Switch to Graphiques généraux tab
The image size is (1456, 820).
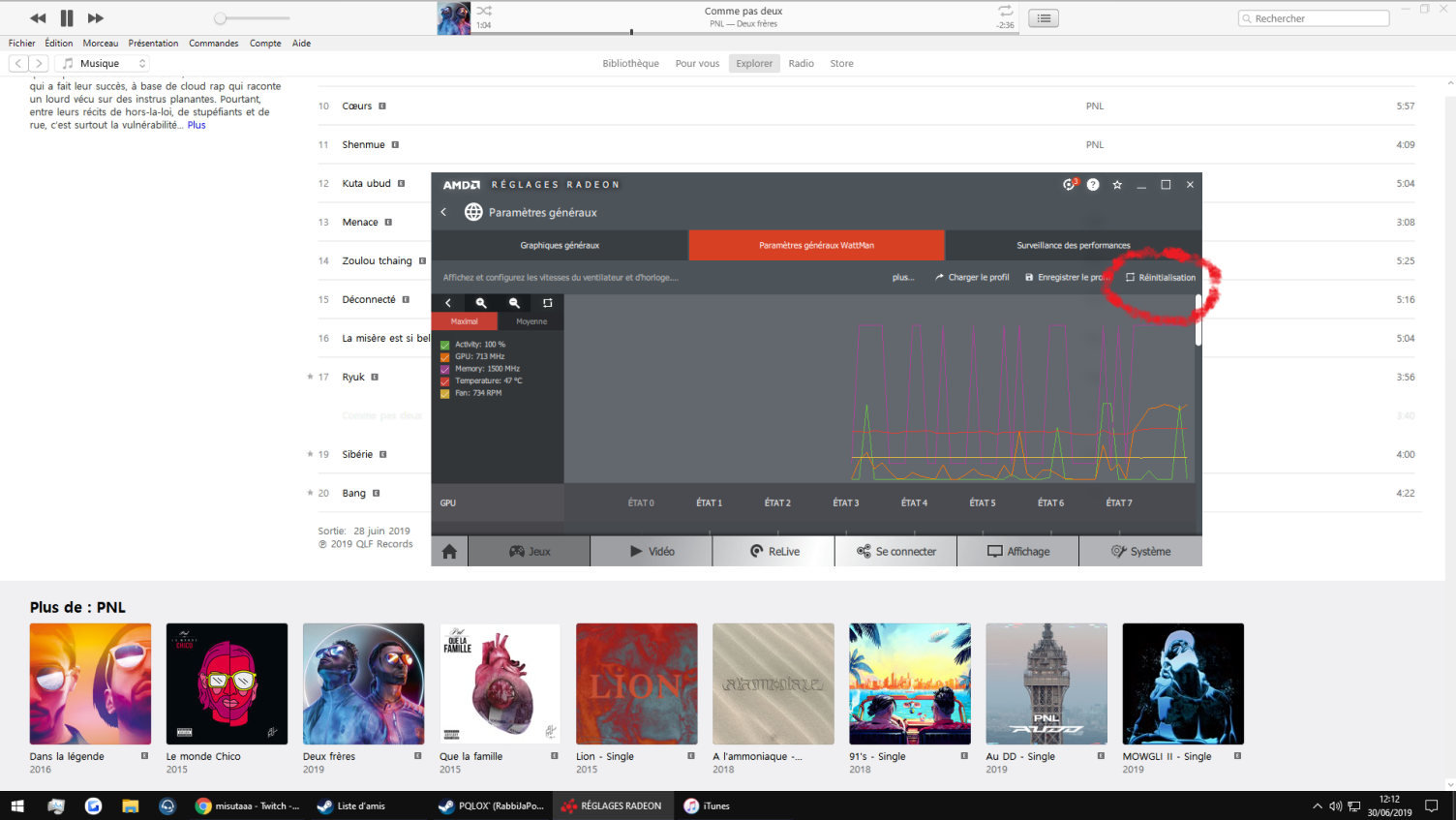tap(560, 246)
